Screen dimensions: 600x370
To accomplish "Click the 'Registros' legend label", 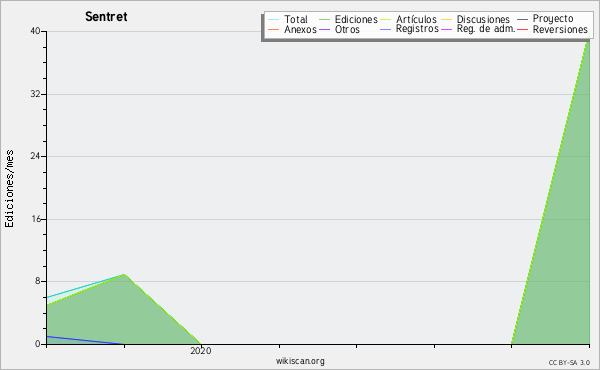I will (x=417, y=29).
